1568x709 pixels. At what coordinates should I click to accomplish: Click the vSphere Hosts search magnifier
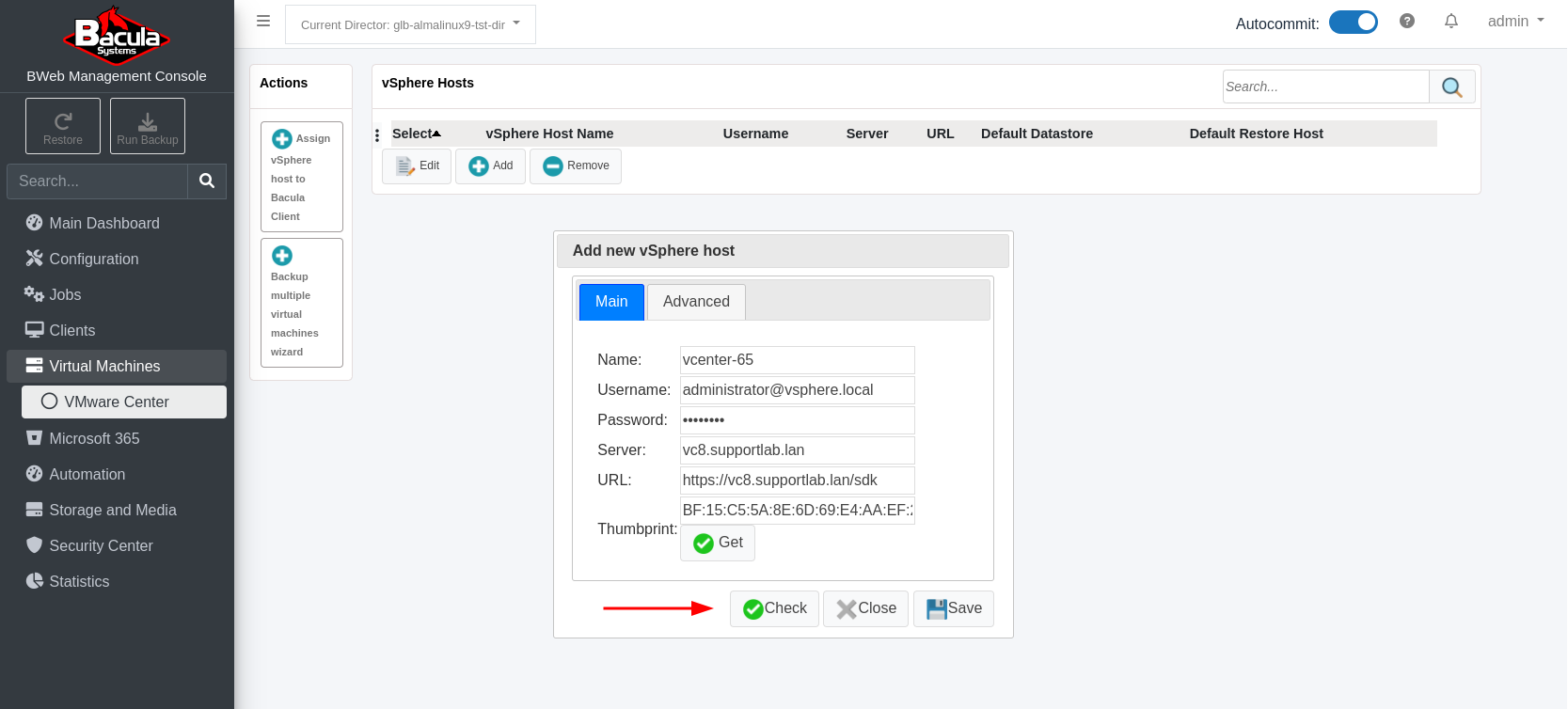[x=1452, y=87]
